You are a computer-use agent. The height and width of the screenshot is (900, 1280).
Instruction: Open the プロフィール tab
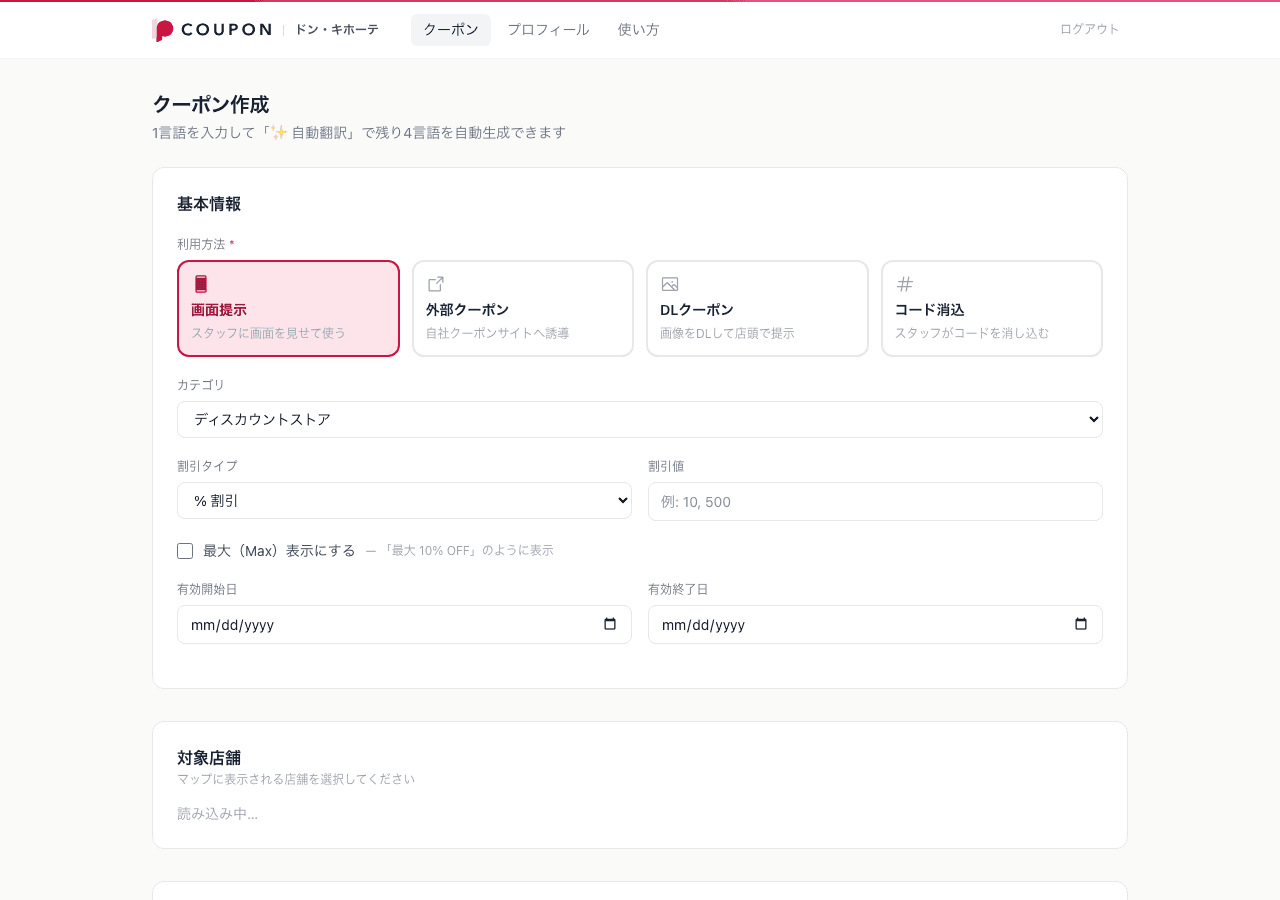pos(548,30)
